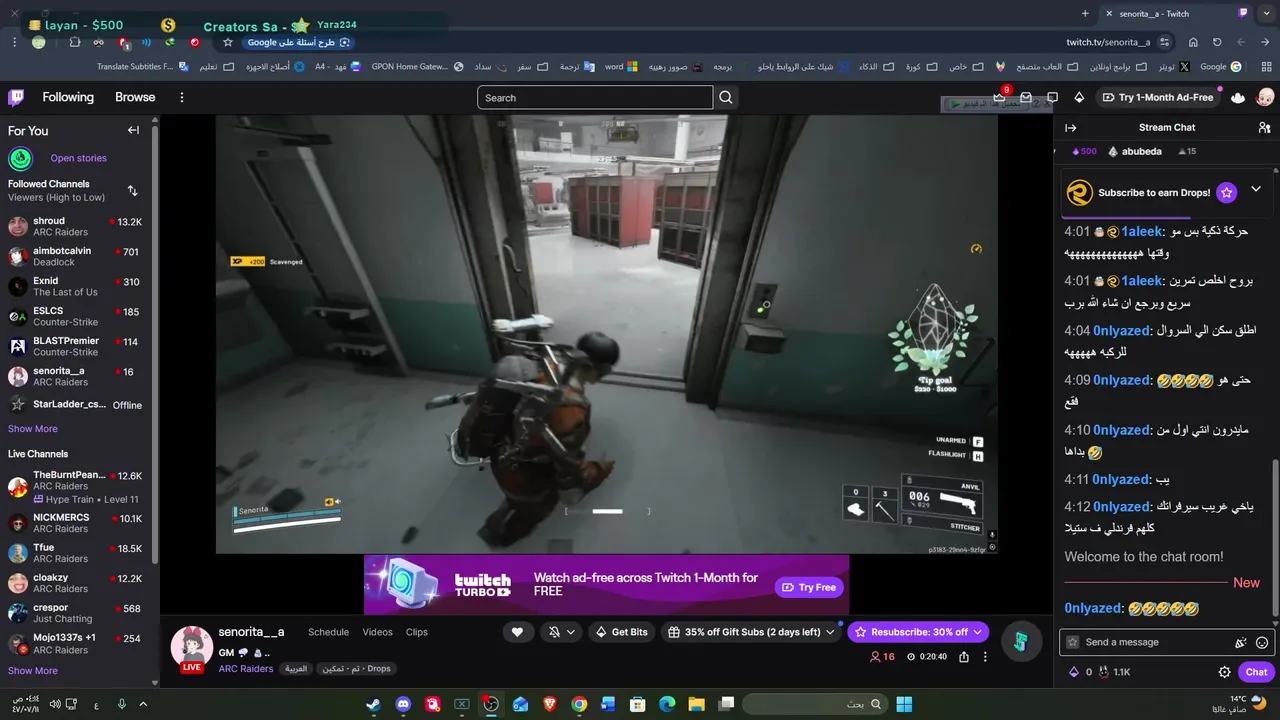Open the channel Schedule tab
This screenshot has height=720, width=1280.
pyautogui.click(x=328, y=632)
